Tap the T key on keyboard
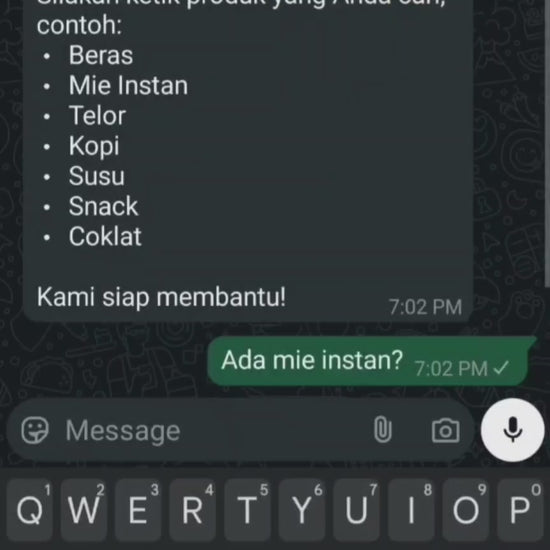550x550 pixels. pos(247,510)
